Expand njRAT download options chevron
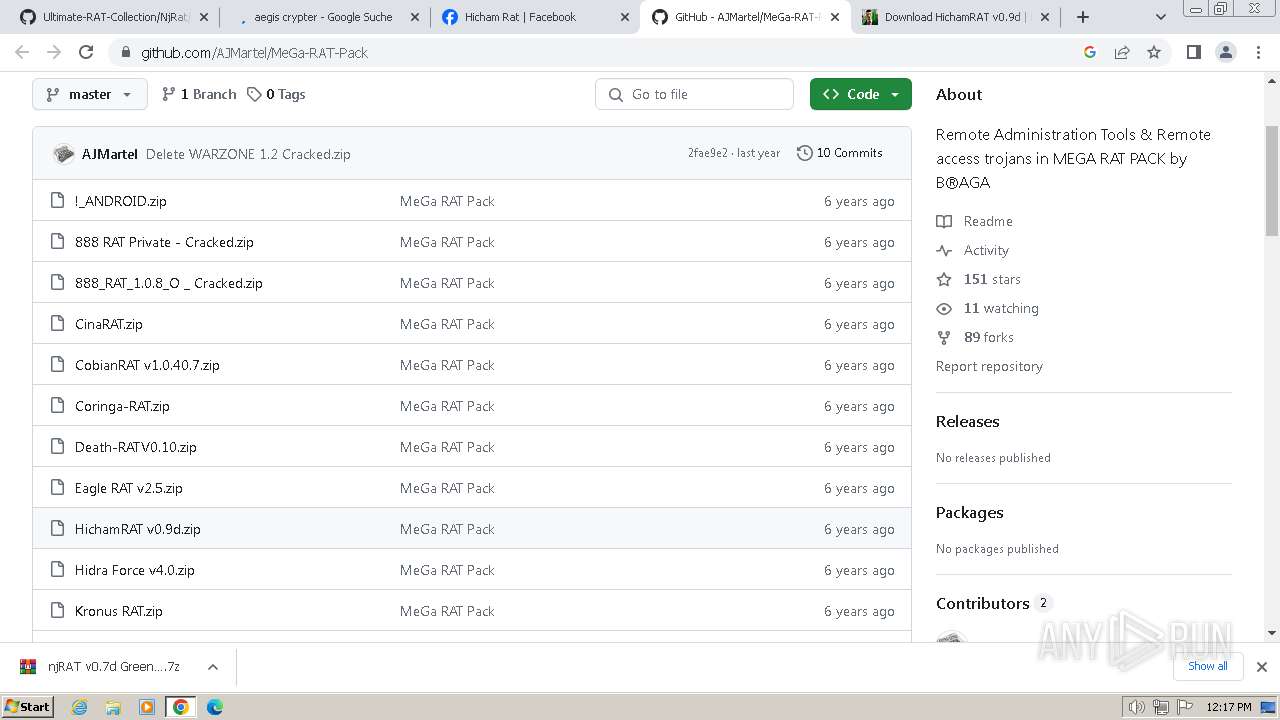Screen dimensions: 1280x720 point(212,666)
